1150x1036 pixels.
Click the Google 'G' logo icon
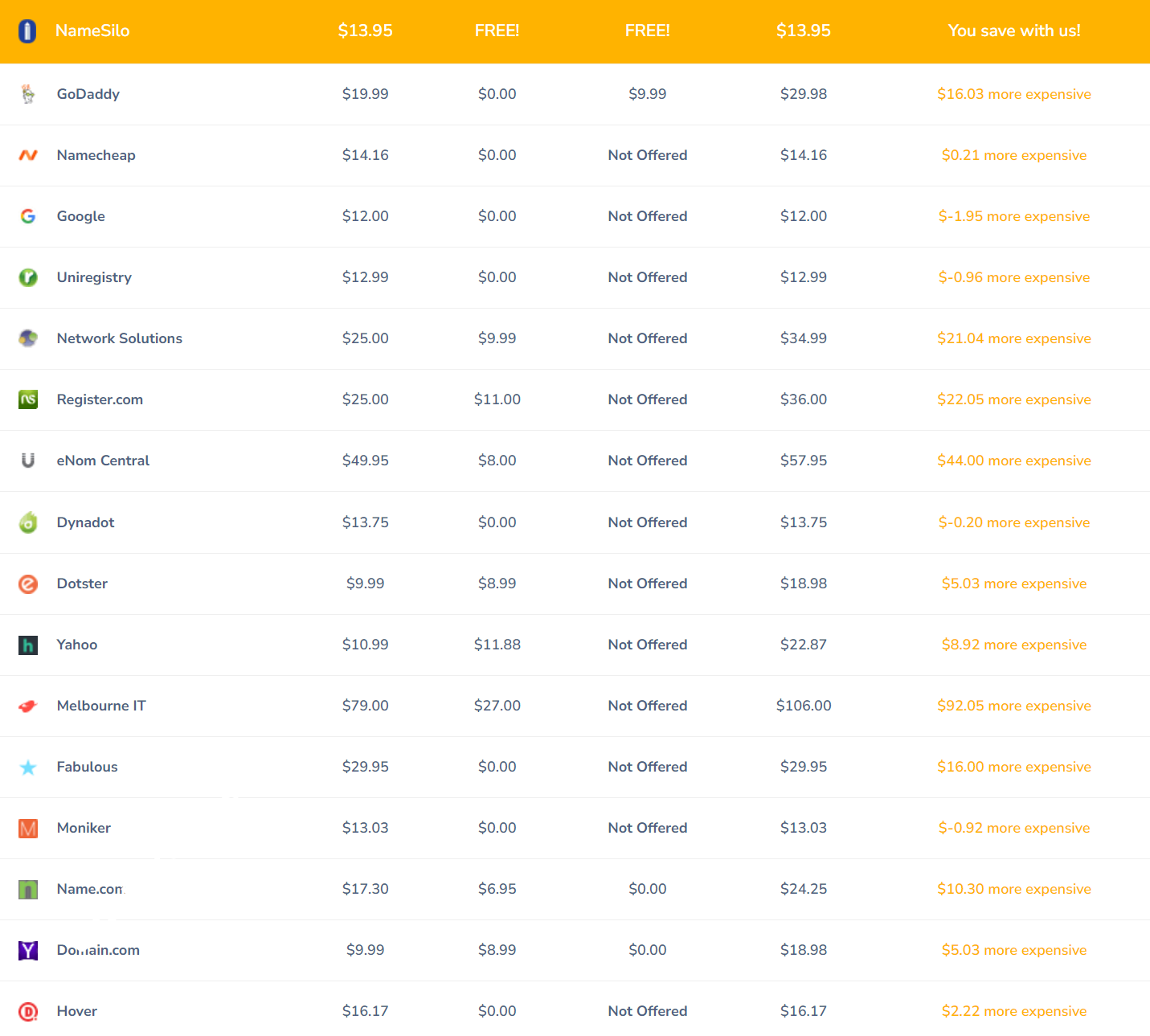[28, 216]
